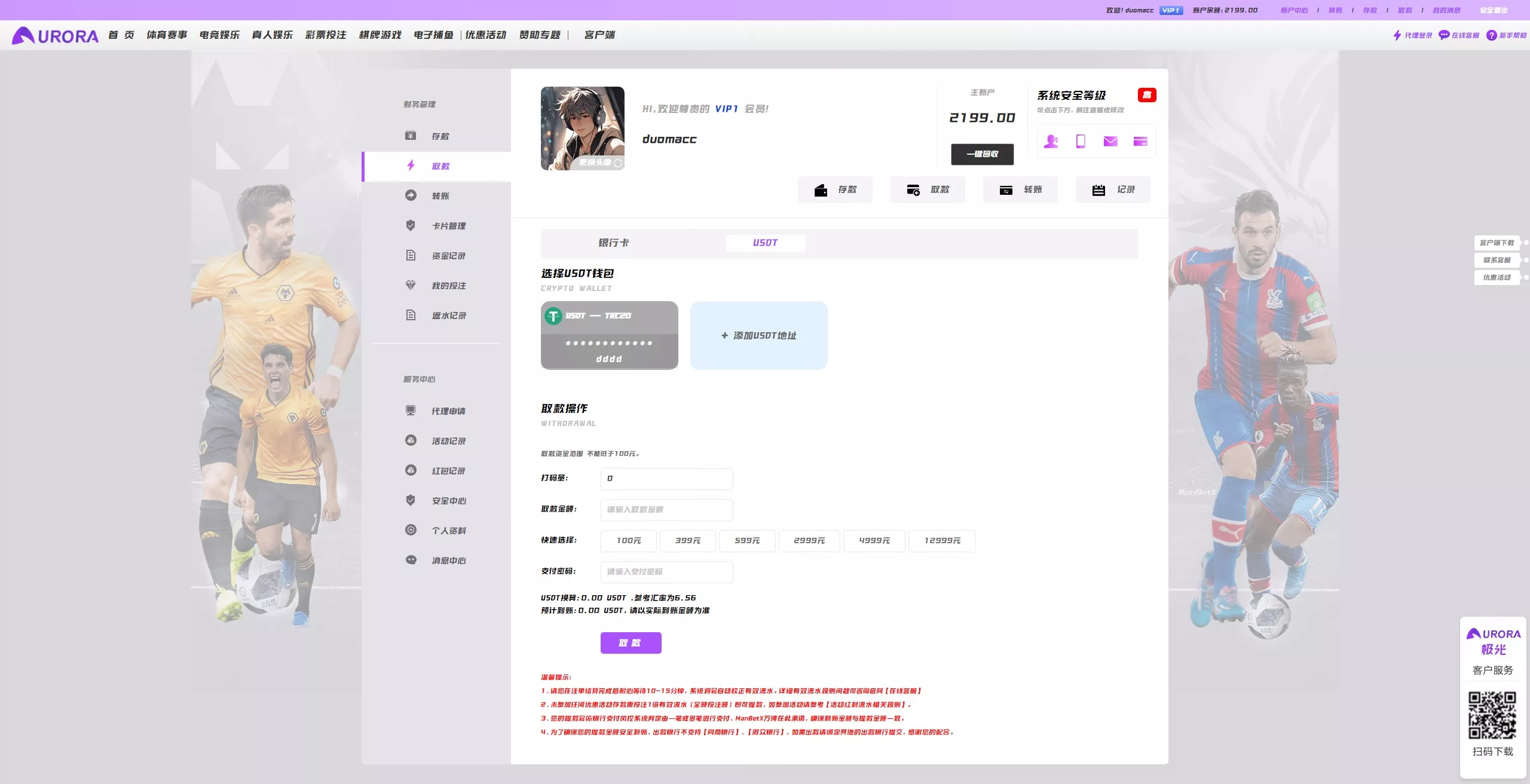Click 安全退出 in the top bar
Screen dimensions: 1530x784
1494,10
